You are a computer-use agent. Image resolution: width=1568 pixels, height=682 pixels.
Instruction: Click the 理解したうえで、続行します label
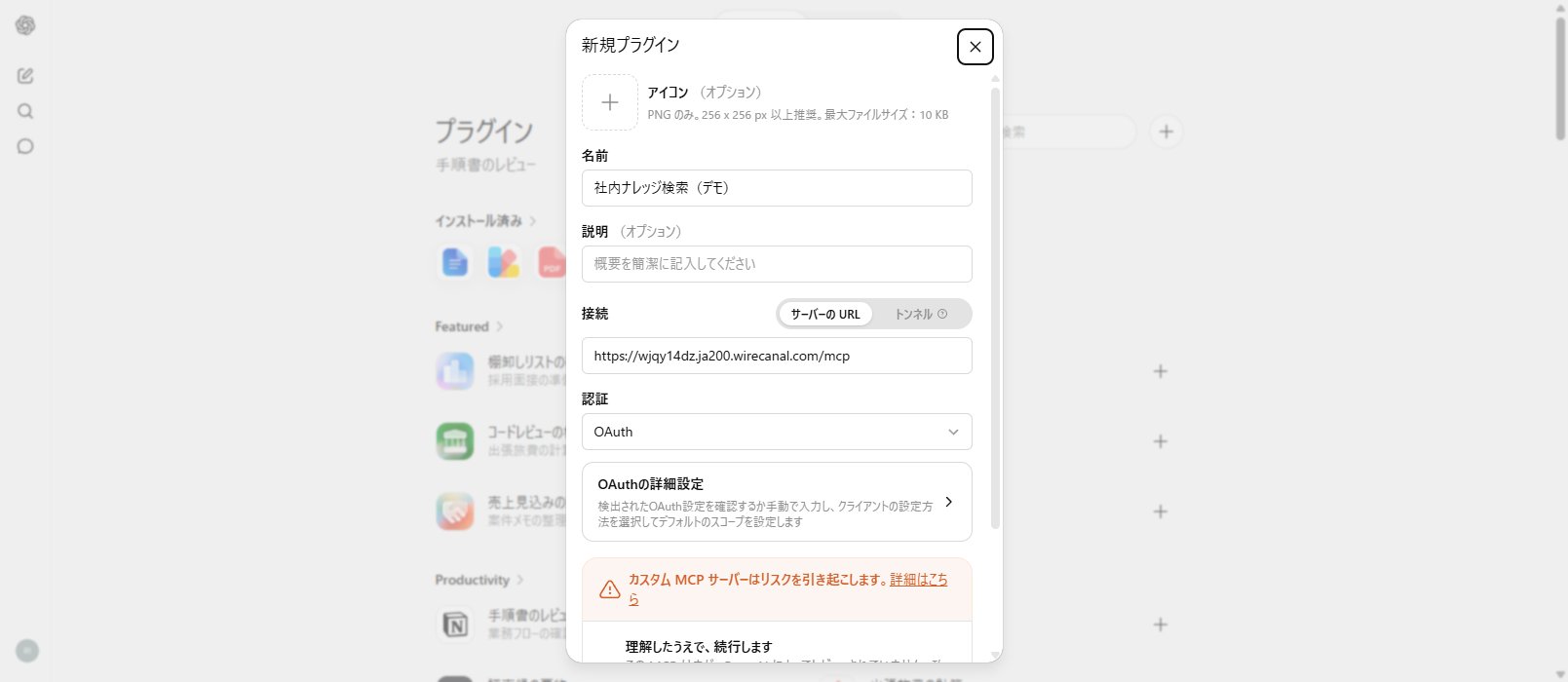click(x=699, y=646)
